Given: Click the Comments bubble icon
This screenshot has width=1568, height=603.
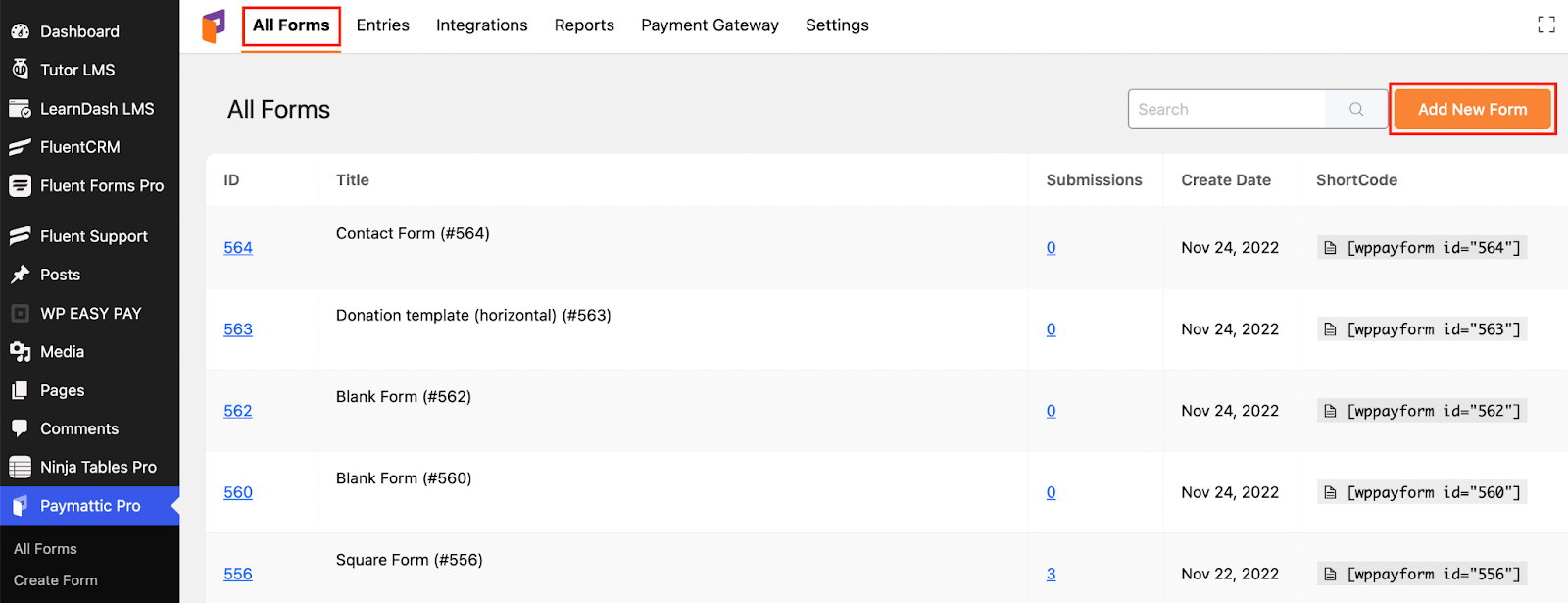Looking at the screenshot, I should tap(20, 428).
